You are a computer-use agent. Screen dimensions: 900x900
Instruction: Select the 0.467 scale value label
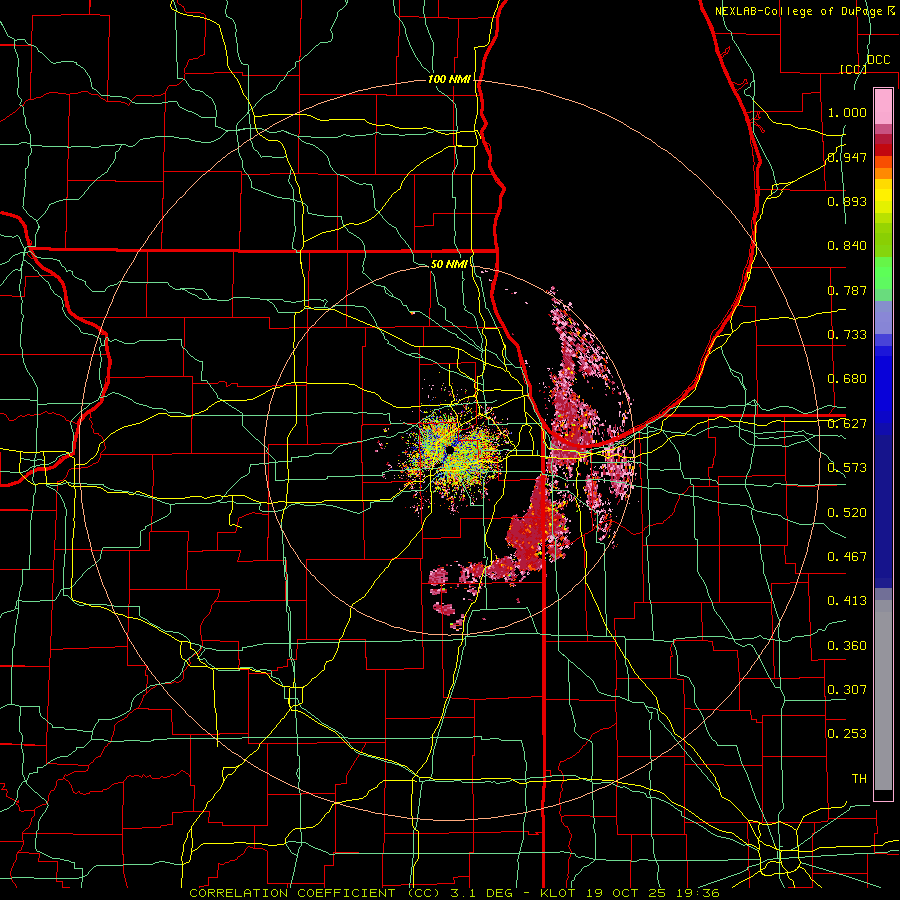[x=847, y=557]
